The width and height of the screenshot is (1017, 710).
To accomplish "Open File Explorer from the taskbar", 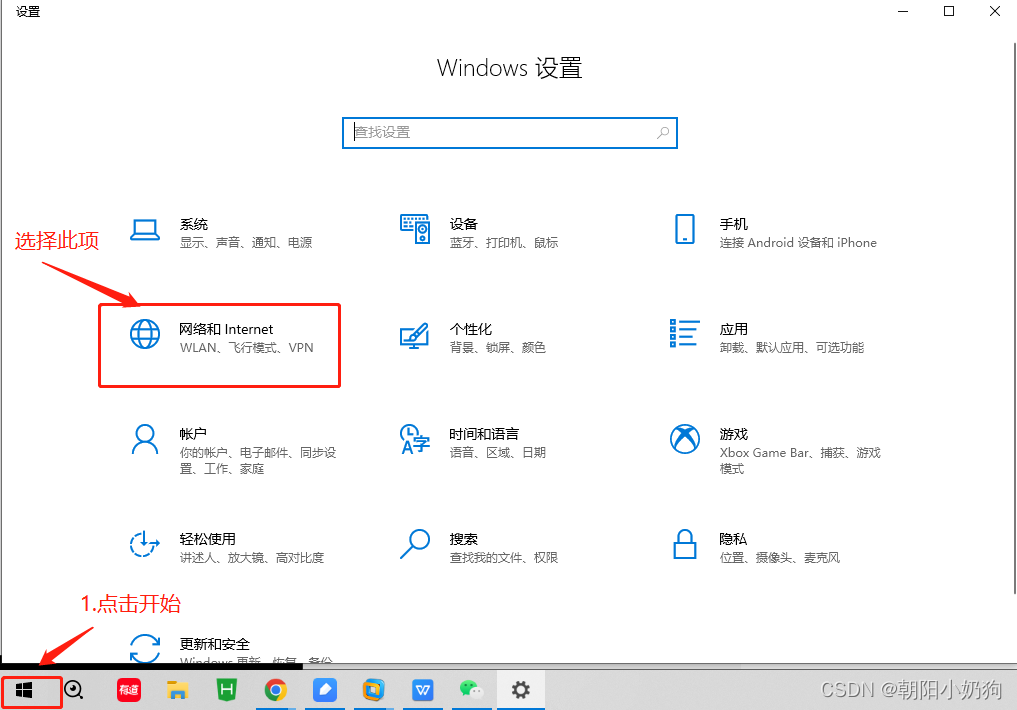I will point(177,691).
